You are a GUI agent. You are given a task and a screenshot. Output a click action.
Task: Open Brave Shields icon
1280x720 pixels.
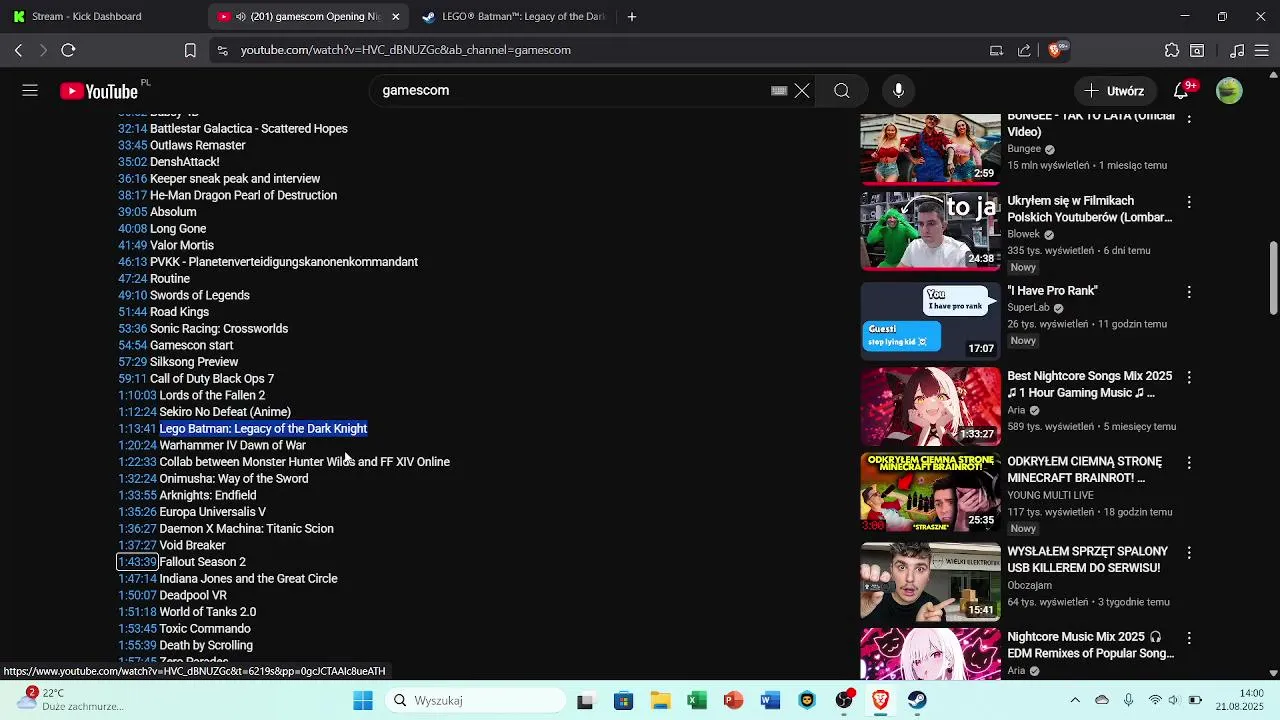point(1056,50)
